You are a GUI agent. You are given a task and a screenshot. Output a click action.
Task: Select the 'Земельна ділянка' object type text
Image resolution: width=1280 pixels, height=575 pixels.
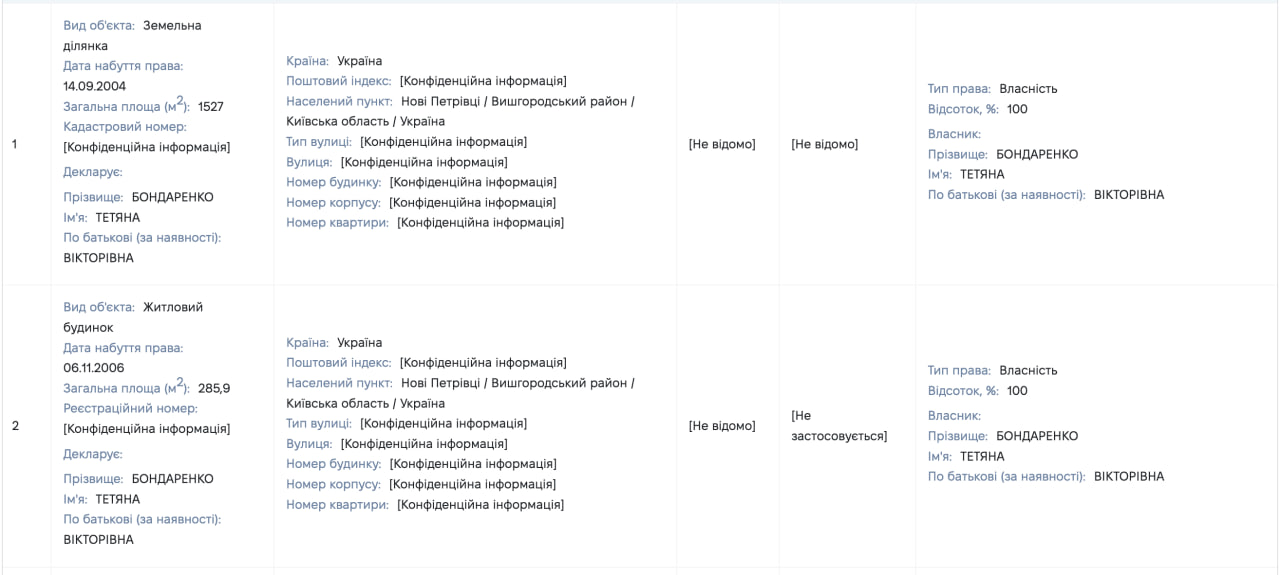(x=132, y=35)
